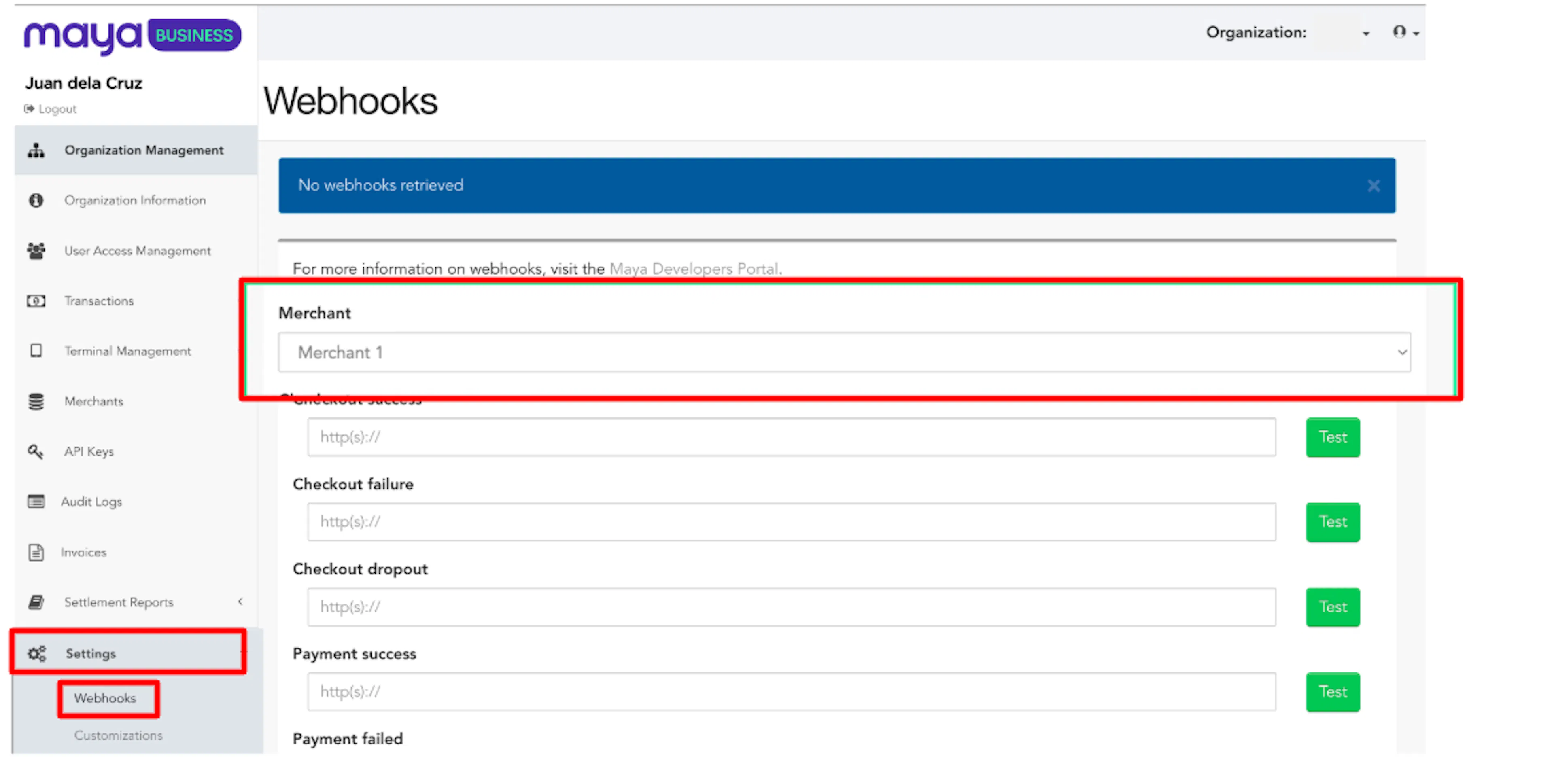Viewport: 1554px width, 784px height.
Task: Open the Merchant 1 dropdown
Action: (844, 352)
